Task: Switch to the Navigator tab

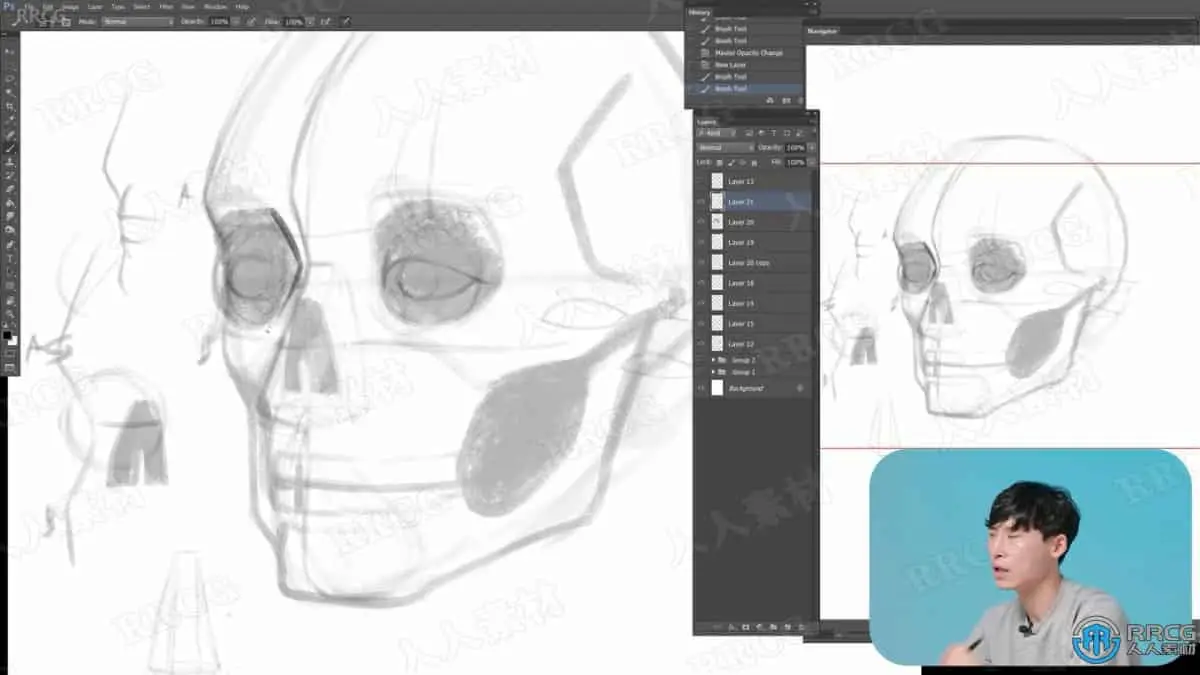Action: pyautogui.click(x=823, y=31)
